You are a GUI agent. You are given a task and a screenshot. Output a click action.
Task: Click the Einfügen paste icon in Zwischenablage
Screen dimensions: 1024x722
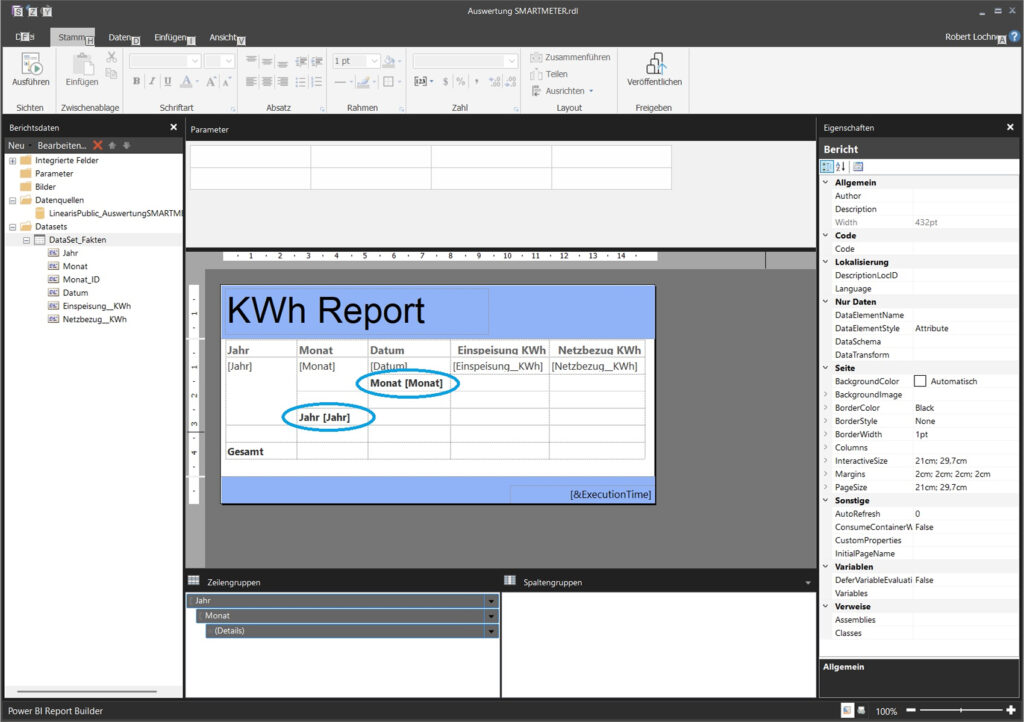[82, 66]
